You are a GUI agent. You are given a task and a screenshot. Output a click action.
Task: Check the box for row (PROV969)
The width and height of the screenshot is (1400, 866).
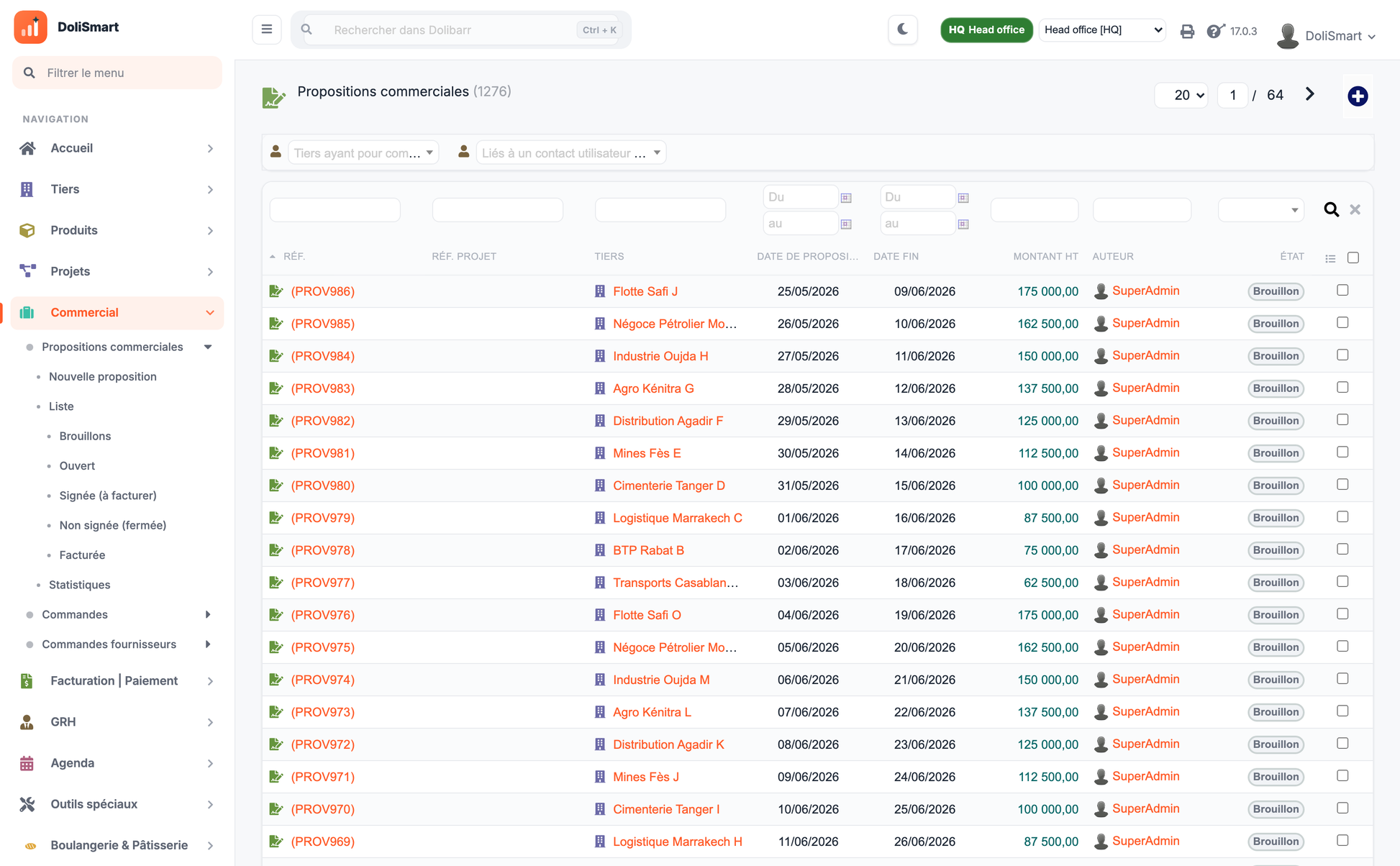1342,840
